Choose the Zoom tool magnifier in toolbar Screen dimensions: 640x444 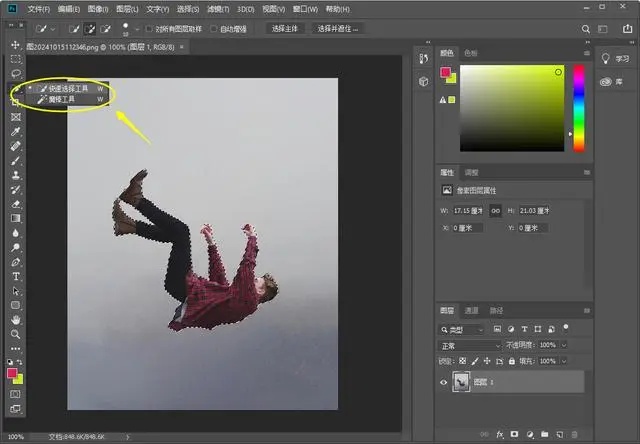point(16,334)
